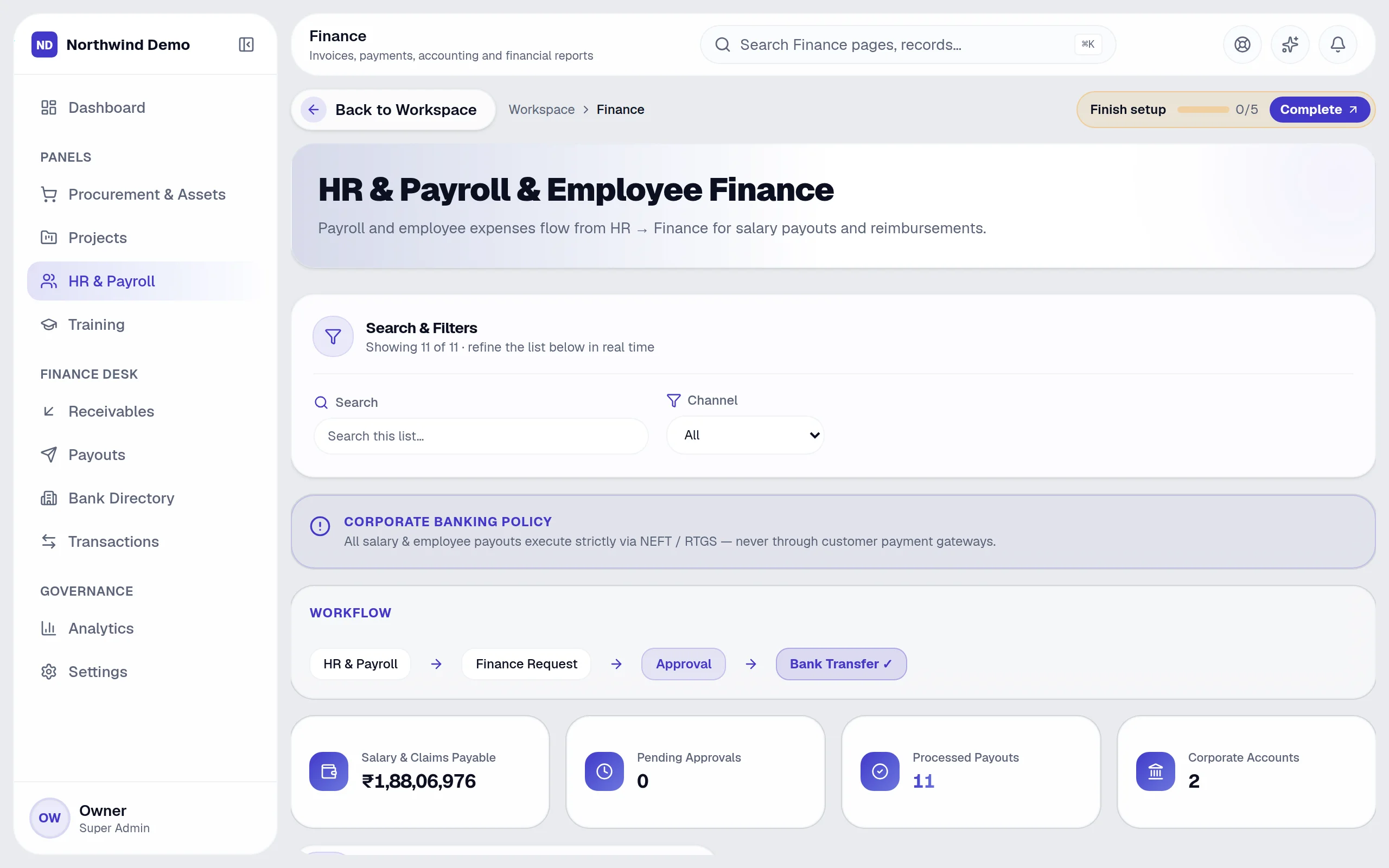Open Settings in the sidebar
Screen dimensions: 1389x868
coord(145,672)
